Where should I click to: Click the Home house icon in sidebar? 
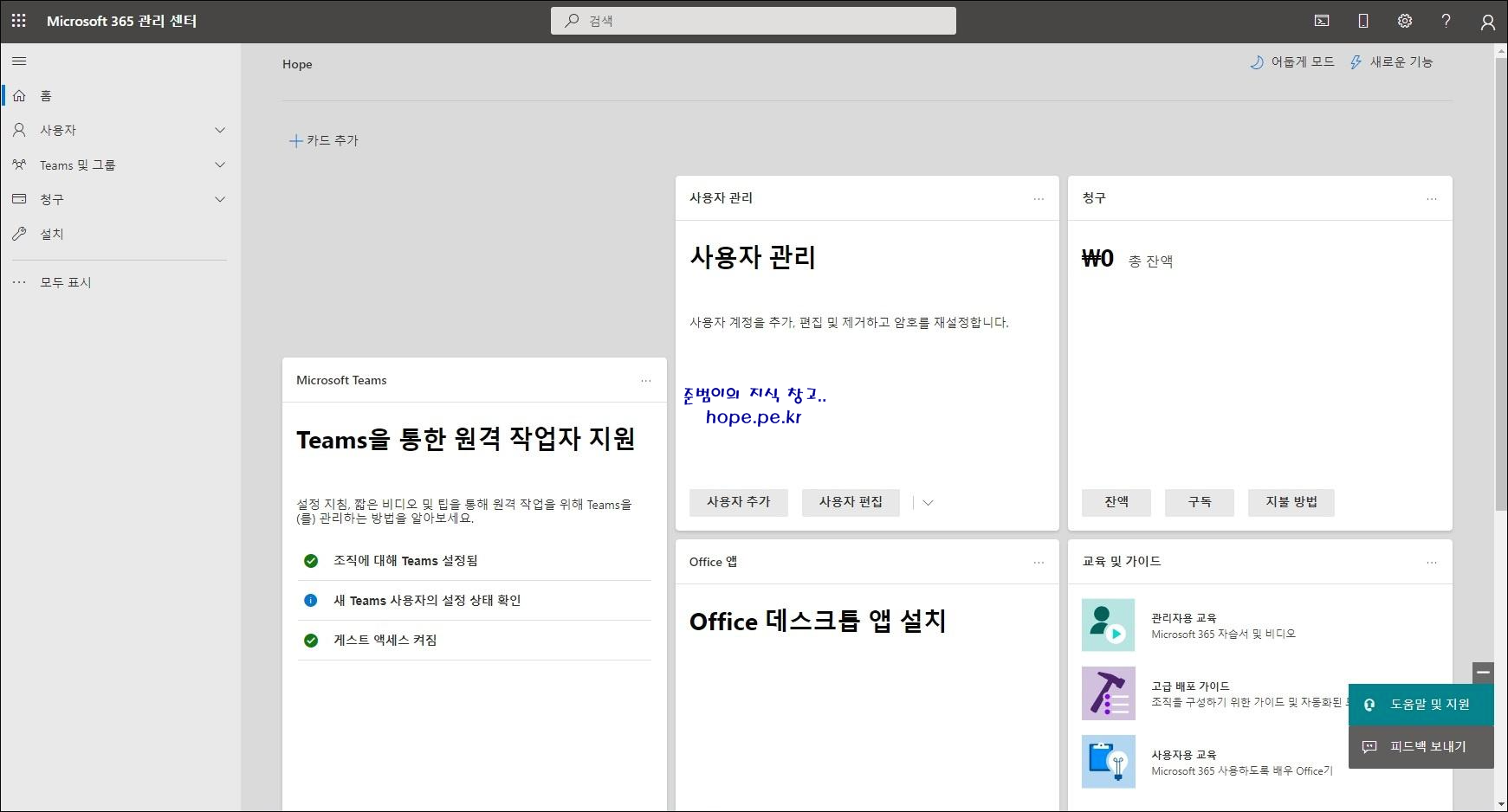tap(19, 95)
